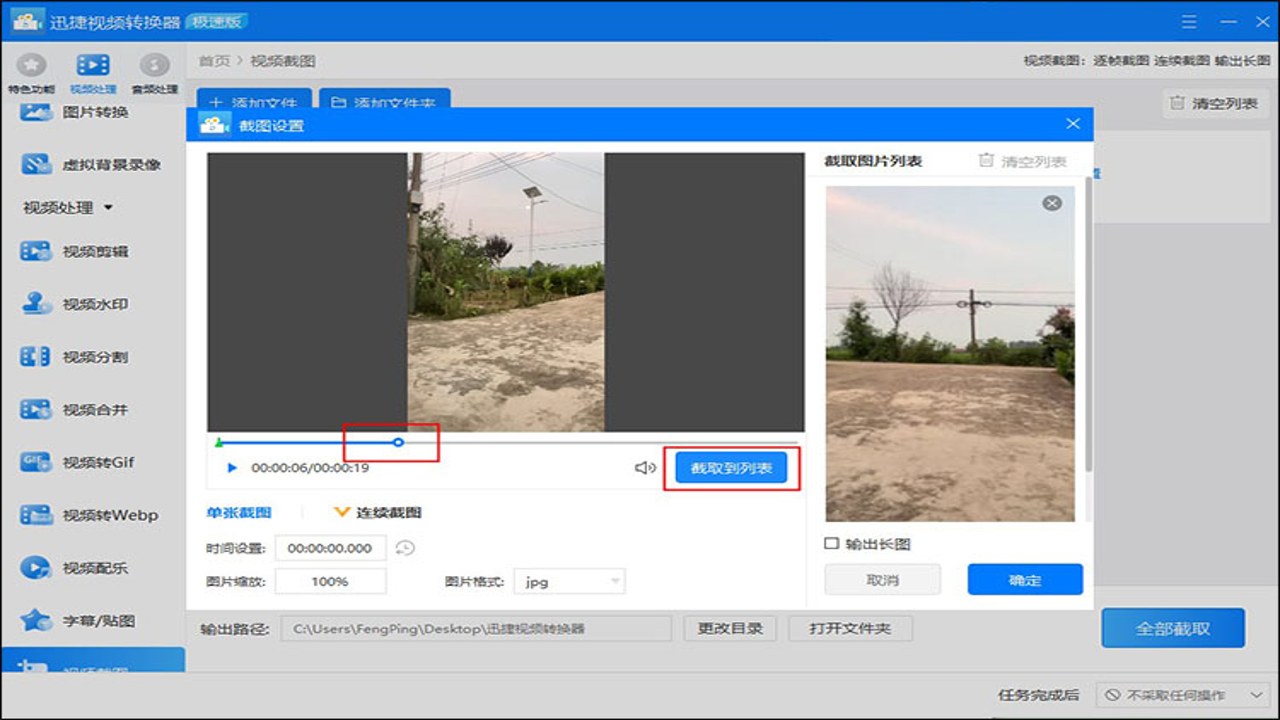Click the 更改目录 button

click(x=730, y=628)
